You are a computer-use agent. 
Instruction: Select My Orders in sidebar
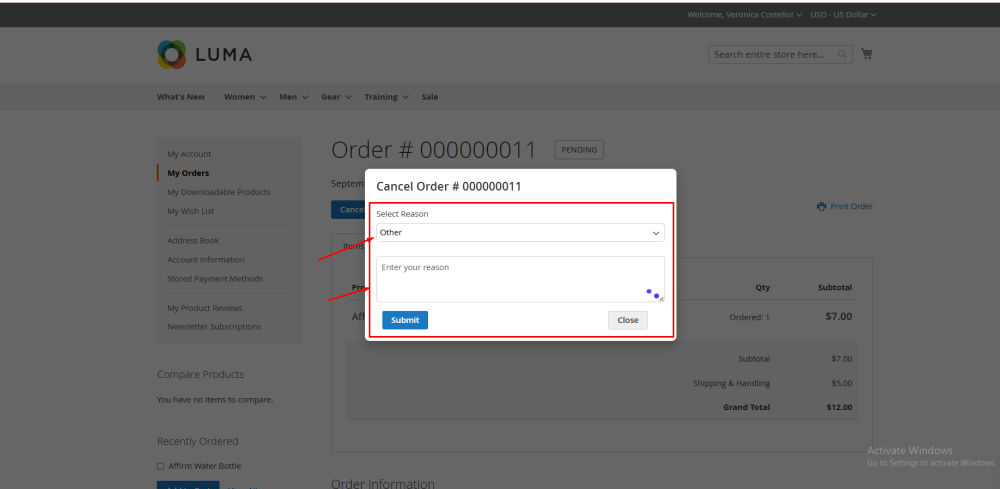coord(188,173)
